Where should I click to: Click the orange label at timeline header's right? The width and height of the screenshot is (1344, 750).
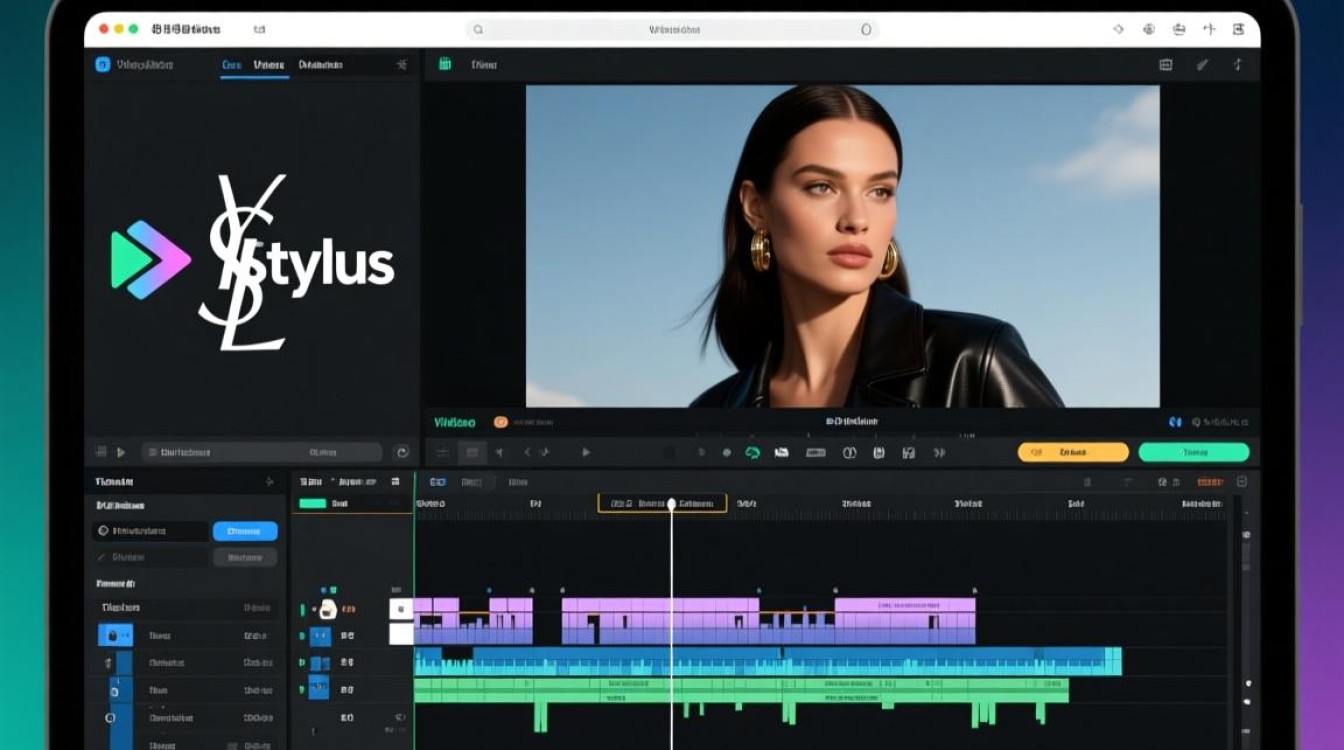click(1210, 482)
